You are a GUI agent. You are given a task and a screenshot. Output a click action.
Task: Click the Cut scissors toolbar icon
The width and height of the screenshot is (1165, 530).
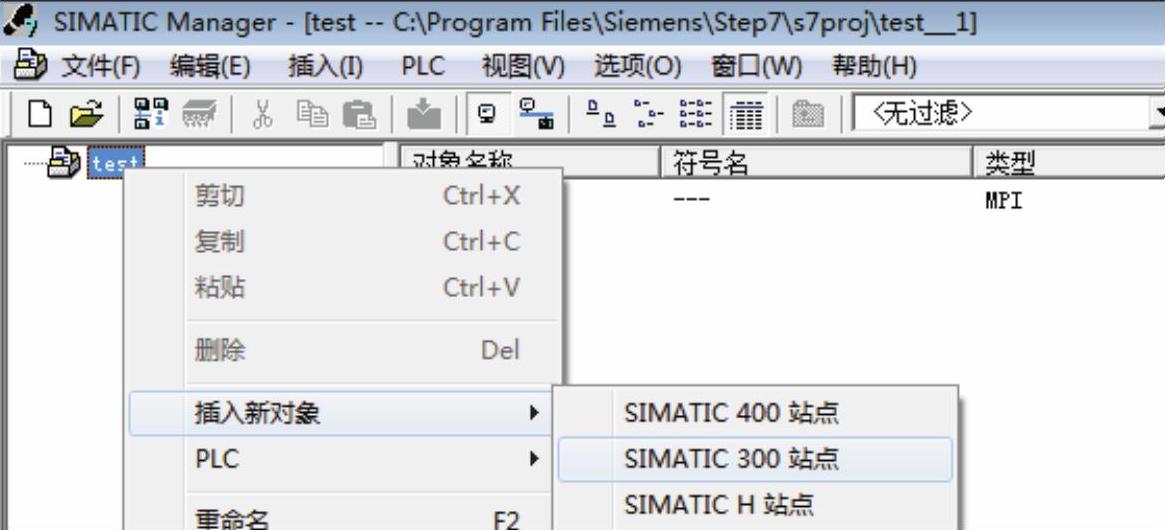pyautogui.click(x=262, y=114)
